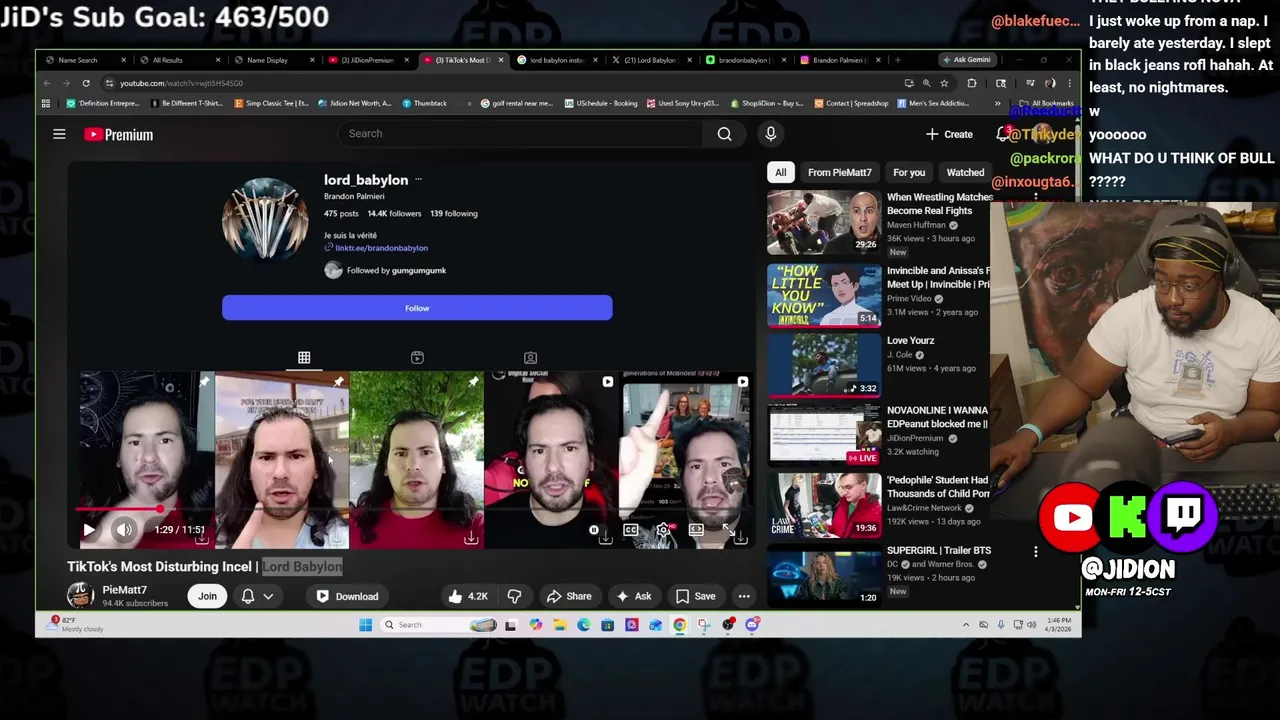Open the PieMatt7 channel avatar
Image resolution: width=1280 pixels, height=720 pixels.
[80, 596]
